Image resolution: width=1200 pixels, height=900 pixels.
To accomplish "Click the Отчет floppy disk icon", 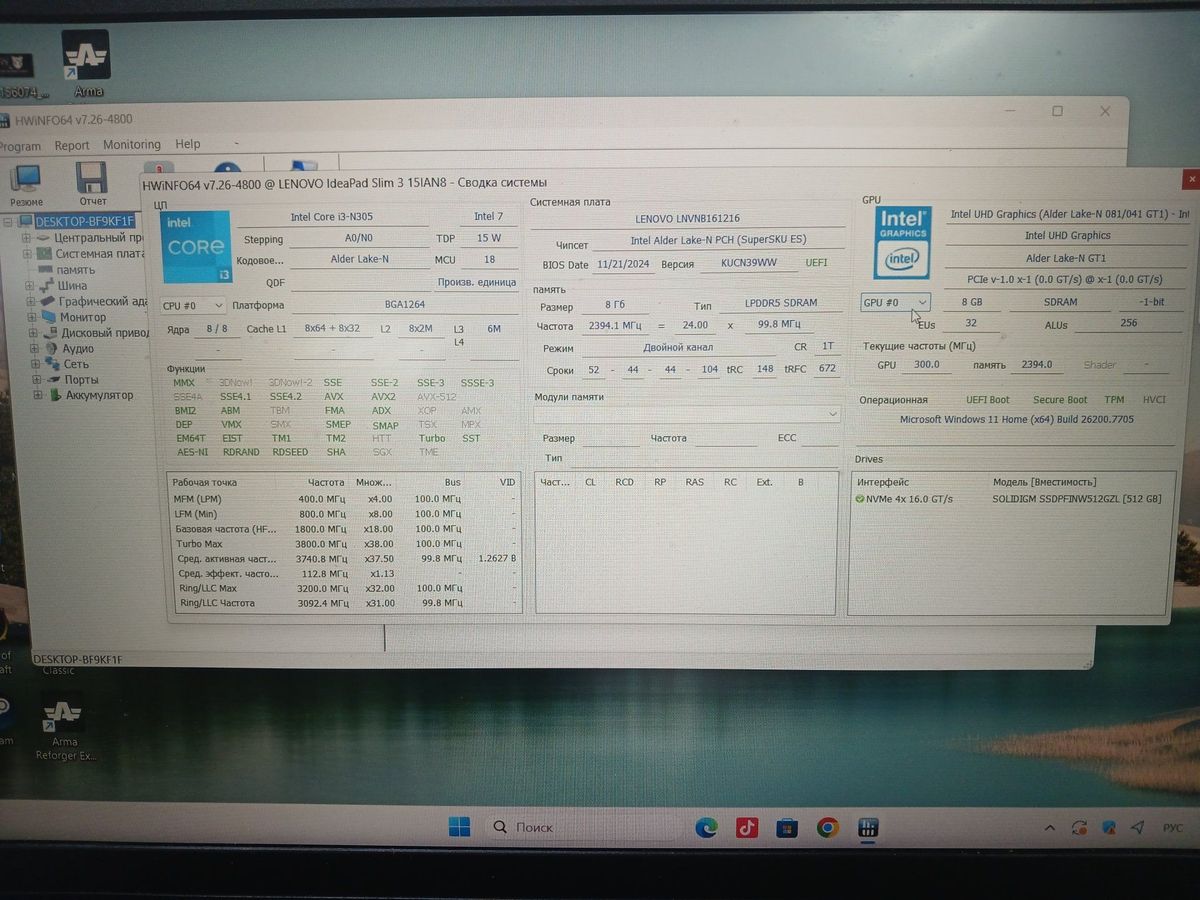I will pyautogui.click(x=92, y=182).
